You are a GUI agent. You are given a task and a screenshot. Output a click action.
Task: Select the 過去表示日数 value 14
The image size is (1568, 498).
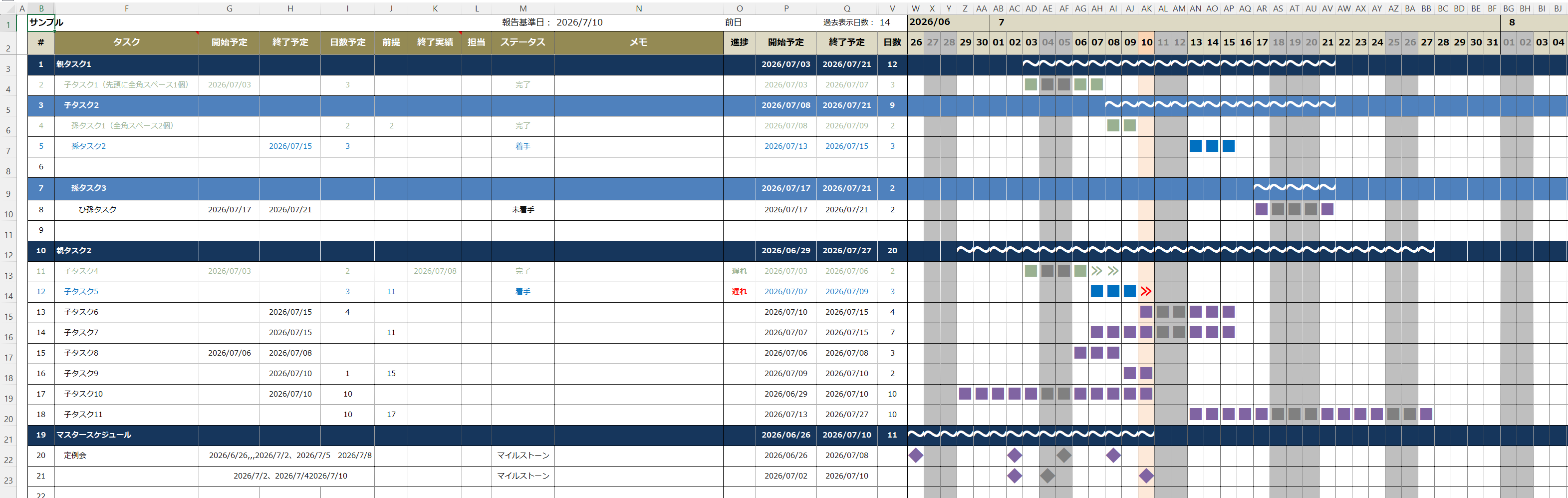(885, 22)
